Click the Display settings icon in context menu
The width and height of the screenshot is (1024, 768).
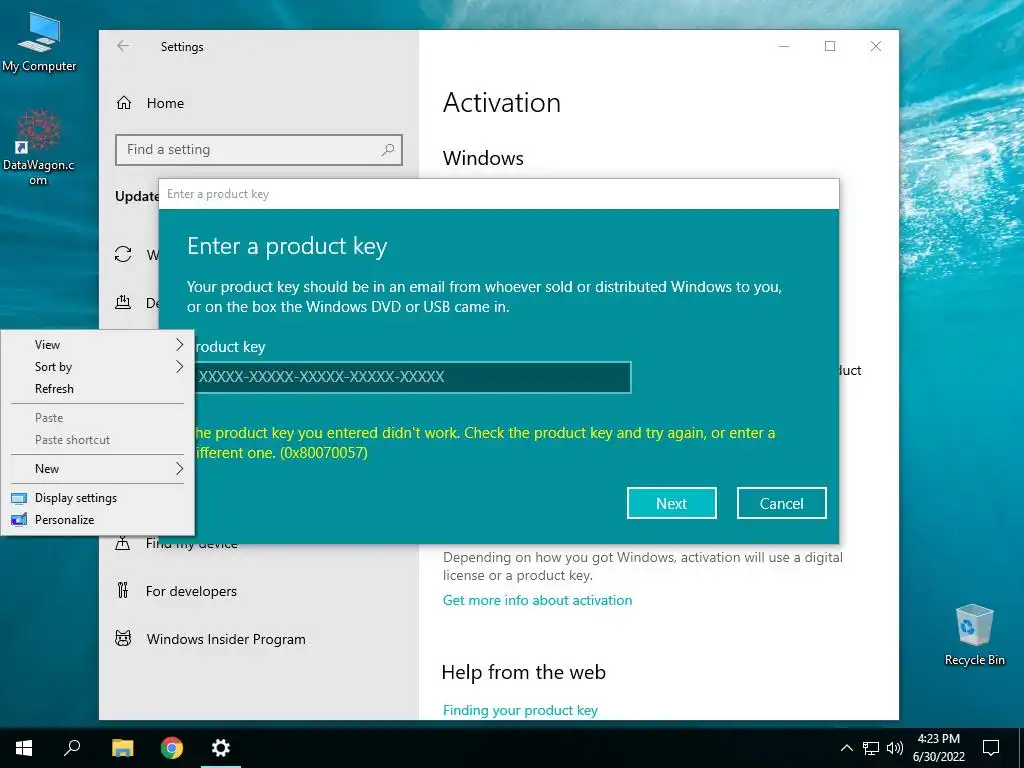tap(19, 498)
